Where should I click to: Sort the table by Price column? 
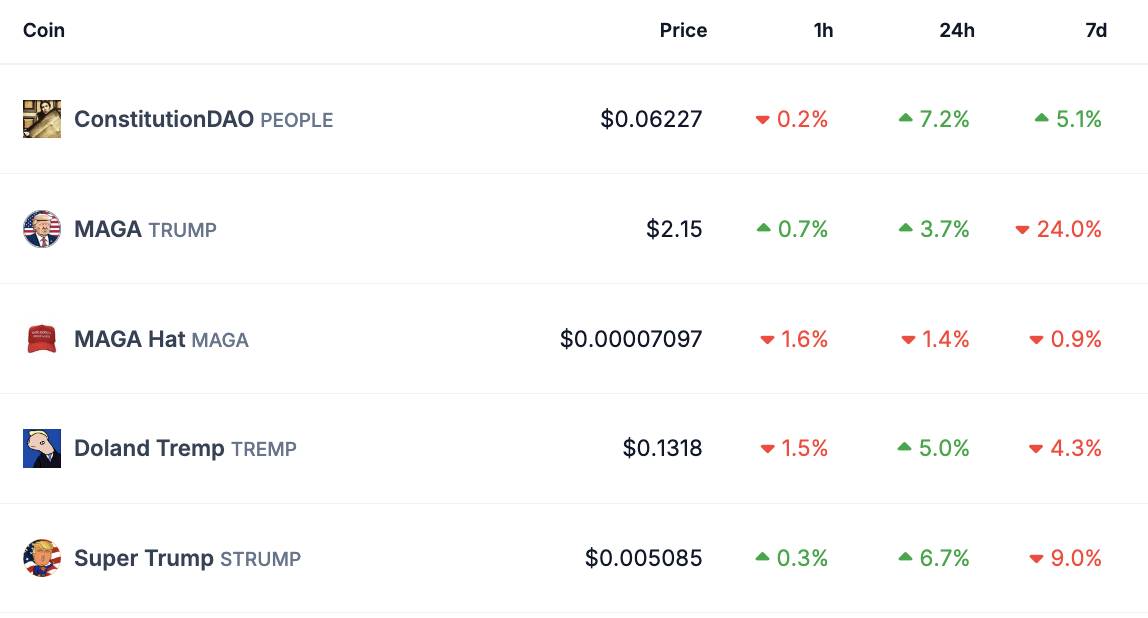683,30
